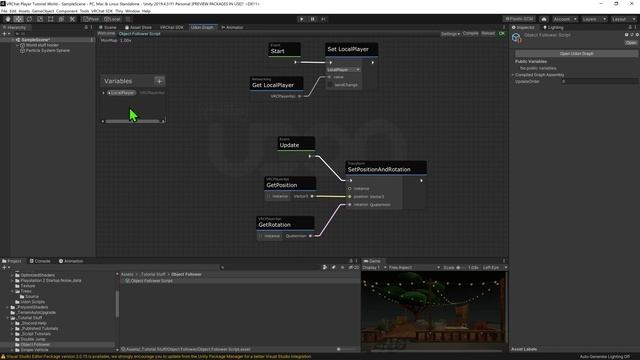
Task: Lock the Inspector panel
Action: [x=630, y=27]
